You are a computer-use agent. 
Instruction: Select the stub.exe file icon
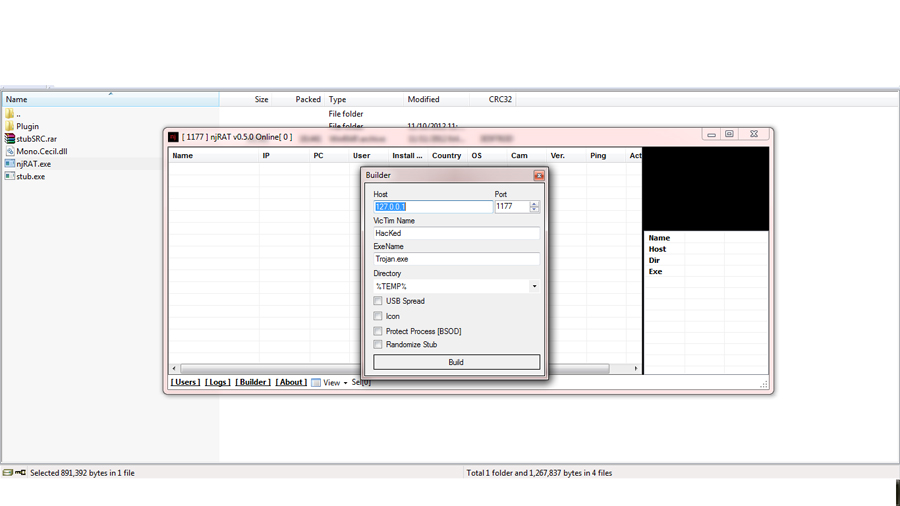[x=10, y=176]
